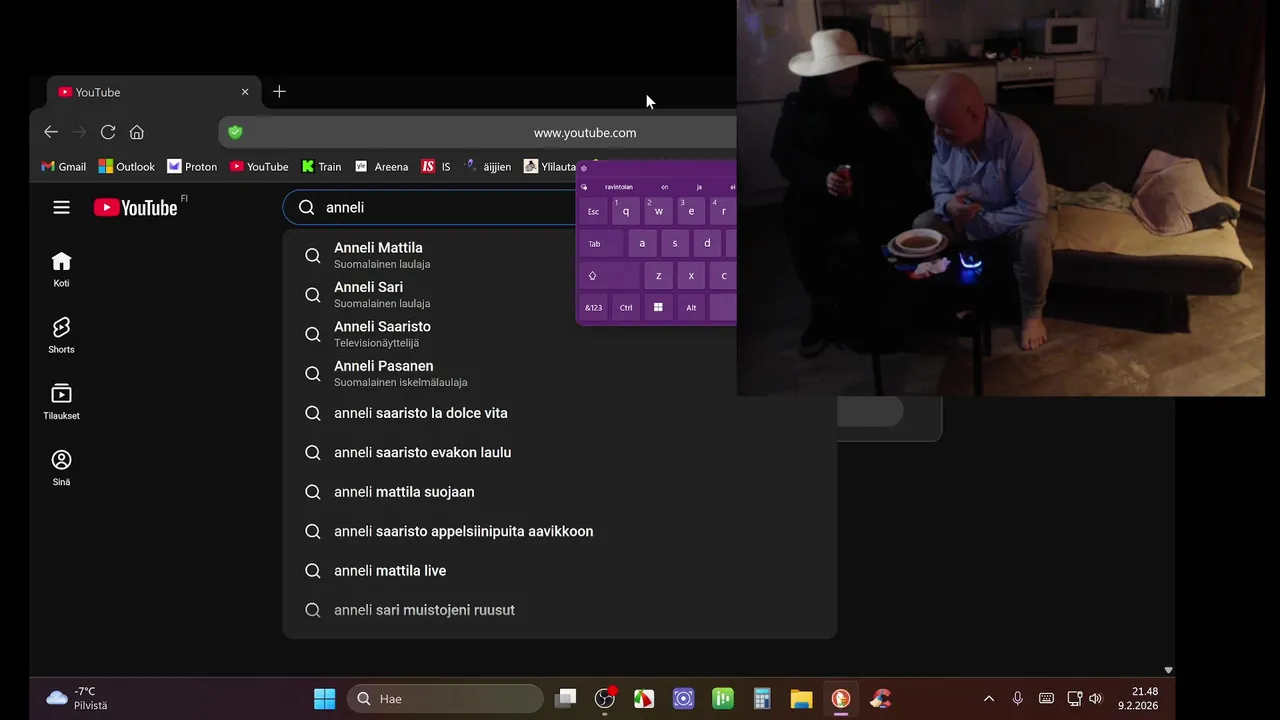Click the Hae taskbar search box

click(x=445, y=698)
